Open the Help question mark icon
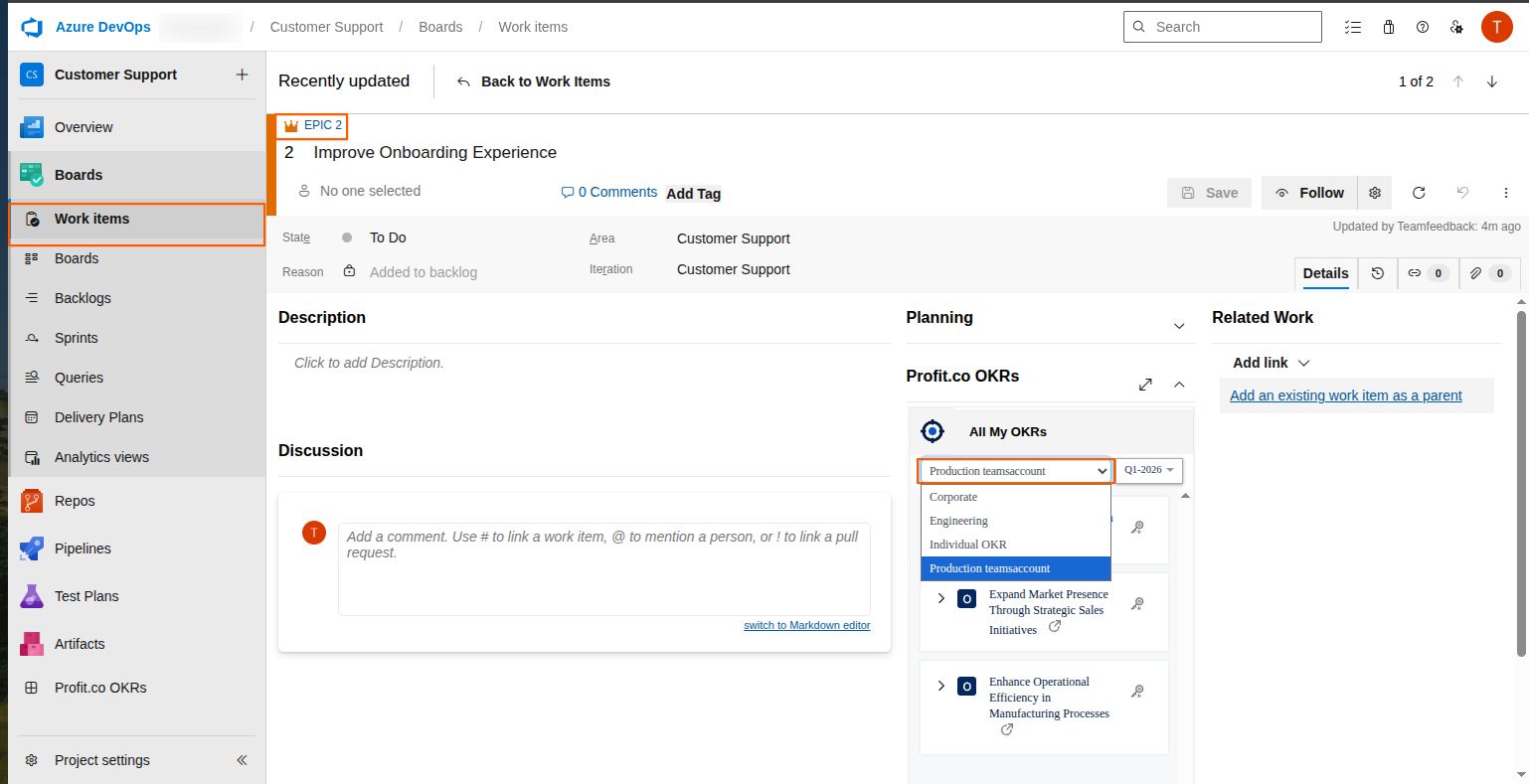 [x=1423, y=27]
